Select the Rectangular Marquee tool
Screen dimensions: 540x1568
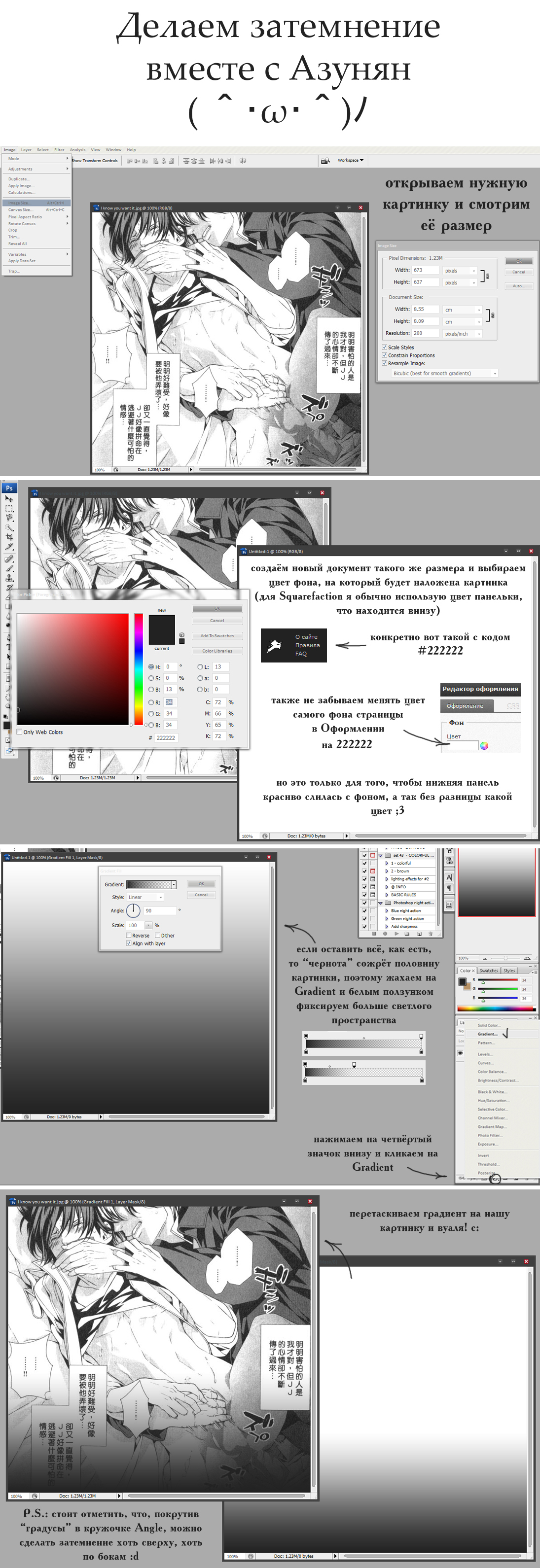(x=9, y=508)
